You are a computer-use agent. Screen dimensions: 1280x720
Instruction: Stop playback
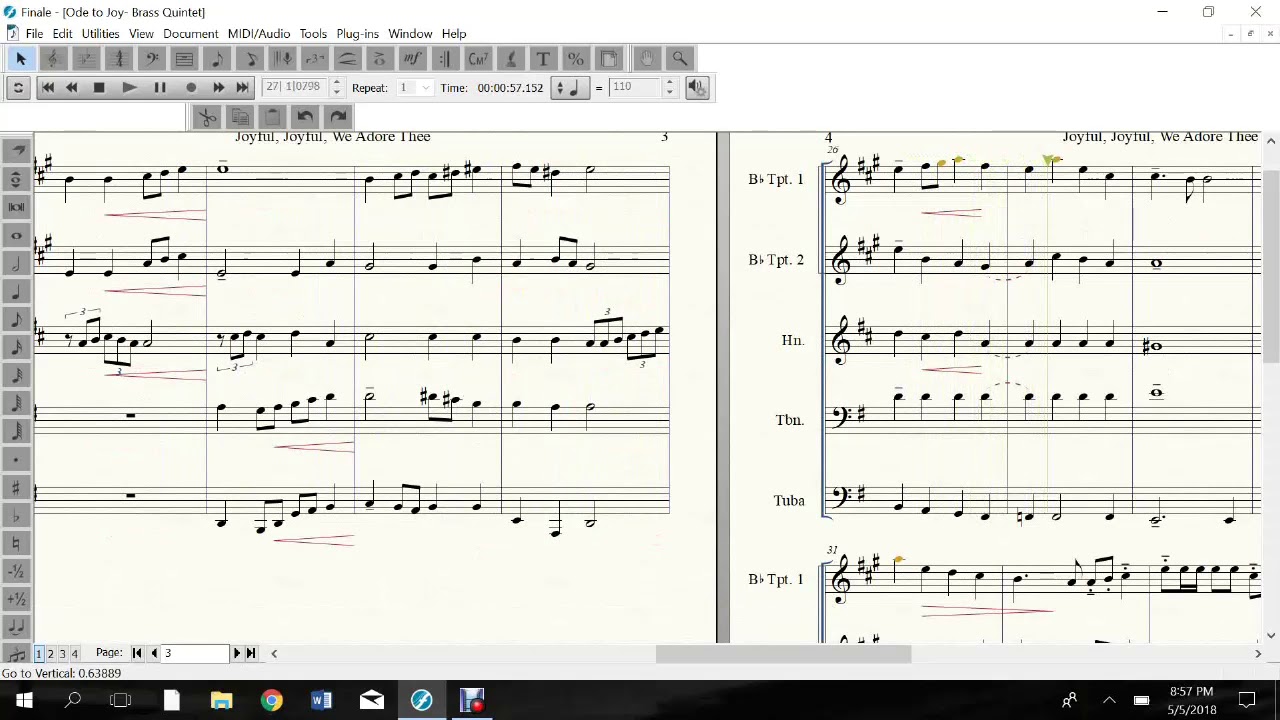pos(99,88)
